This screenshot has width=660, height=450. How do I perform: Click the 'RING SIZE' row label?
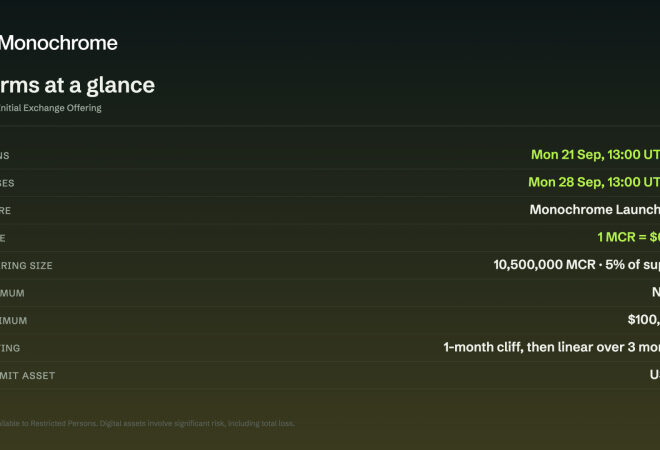(x=26, y=266)
